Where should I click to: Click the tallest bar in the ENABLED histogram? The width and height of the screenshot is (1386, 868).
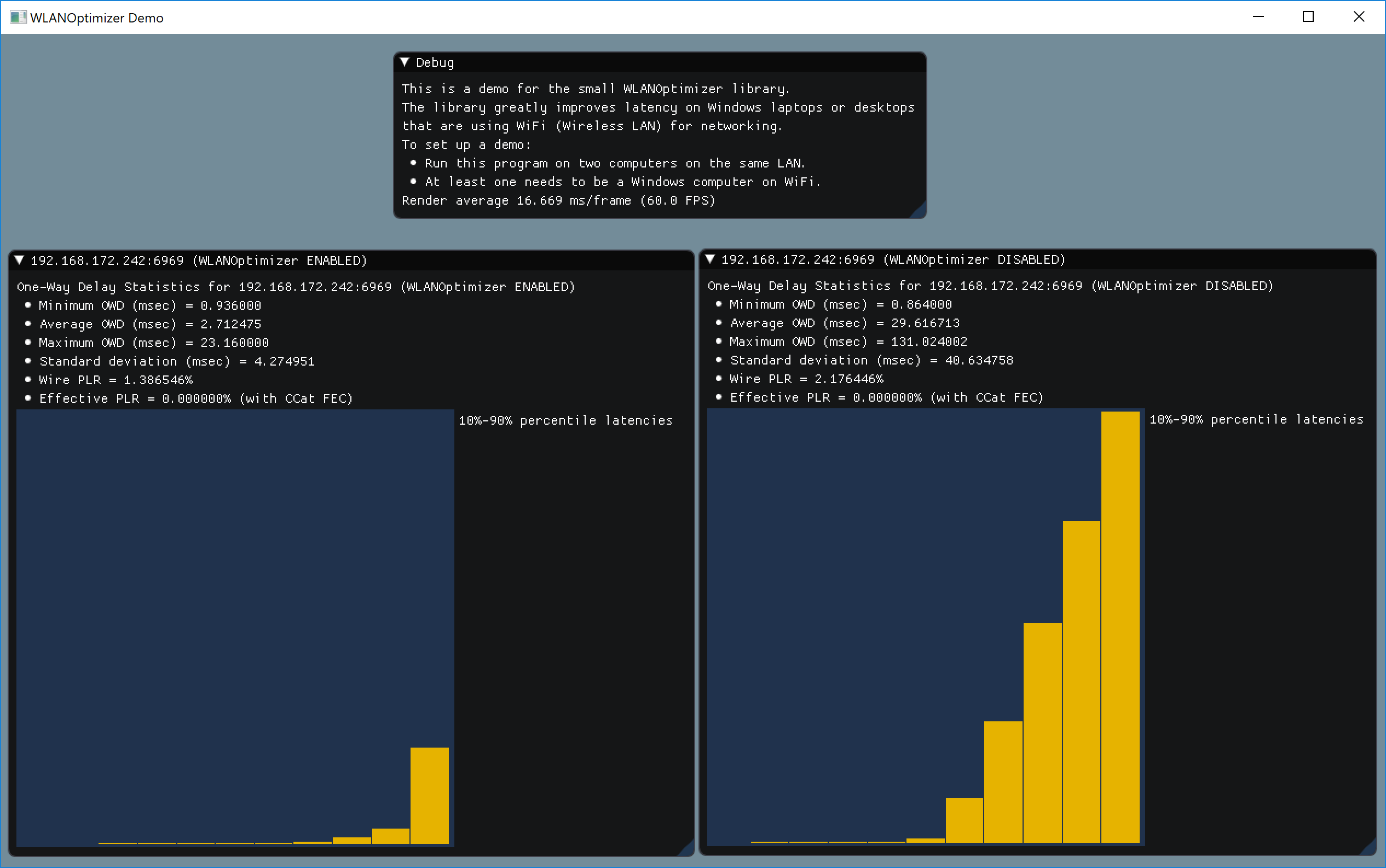(430, 795)
